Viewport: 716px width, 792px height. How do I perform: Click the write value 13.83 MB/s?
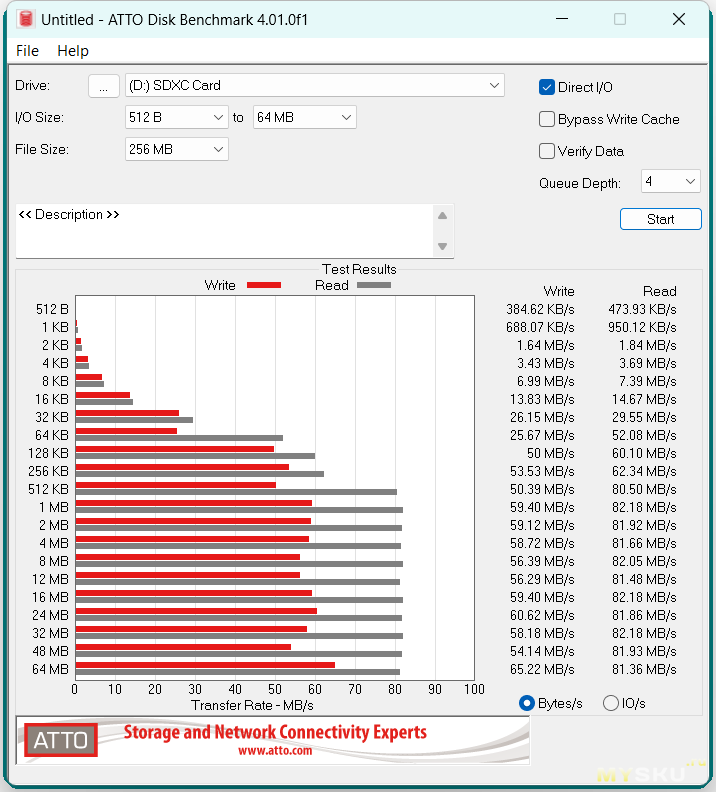tap(542, 400)
